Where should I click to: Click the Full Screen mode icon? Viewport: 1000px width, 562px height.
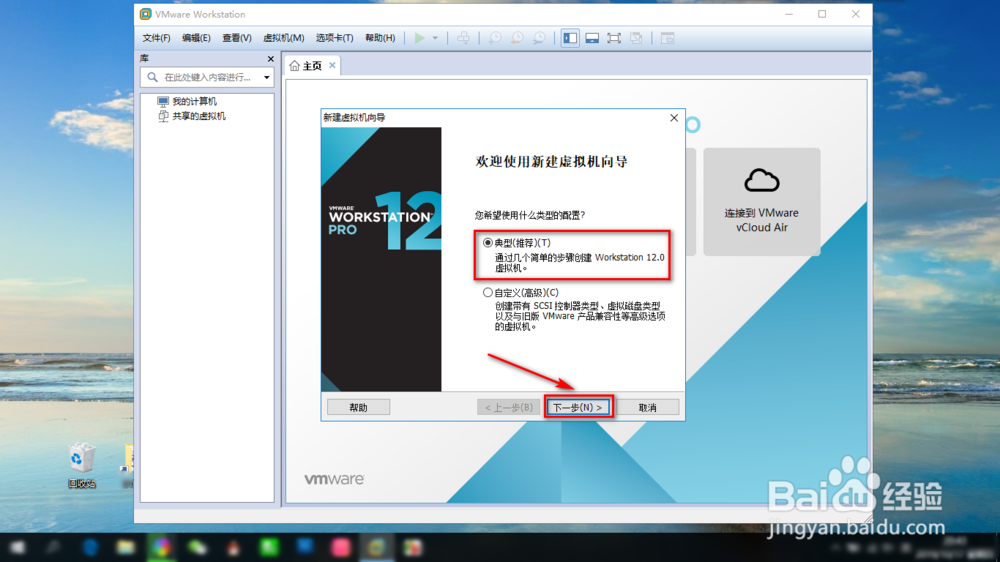[x=614, y=38]
